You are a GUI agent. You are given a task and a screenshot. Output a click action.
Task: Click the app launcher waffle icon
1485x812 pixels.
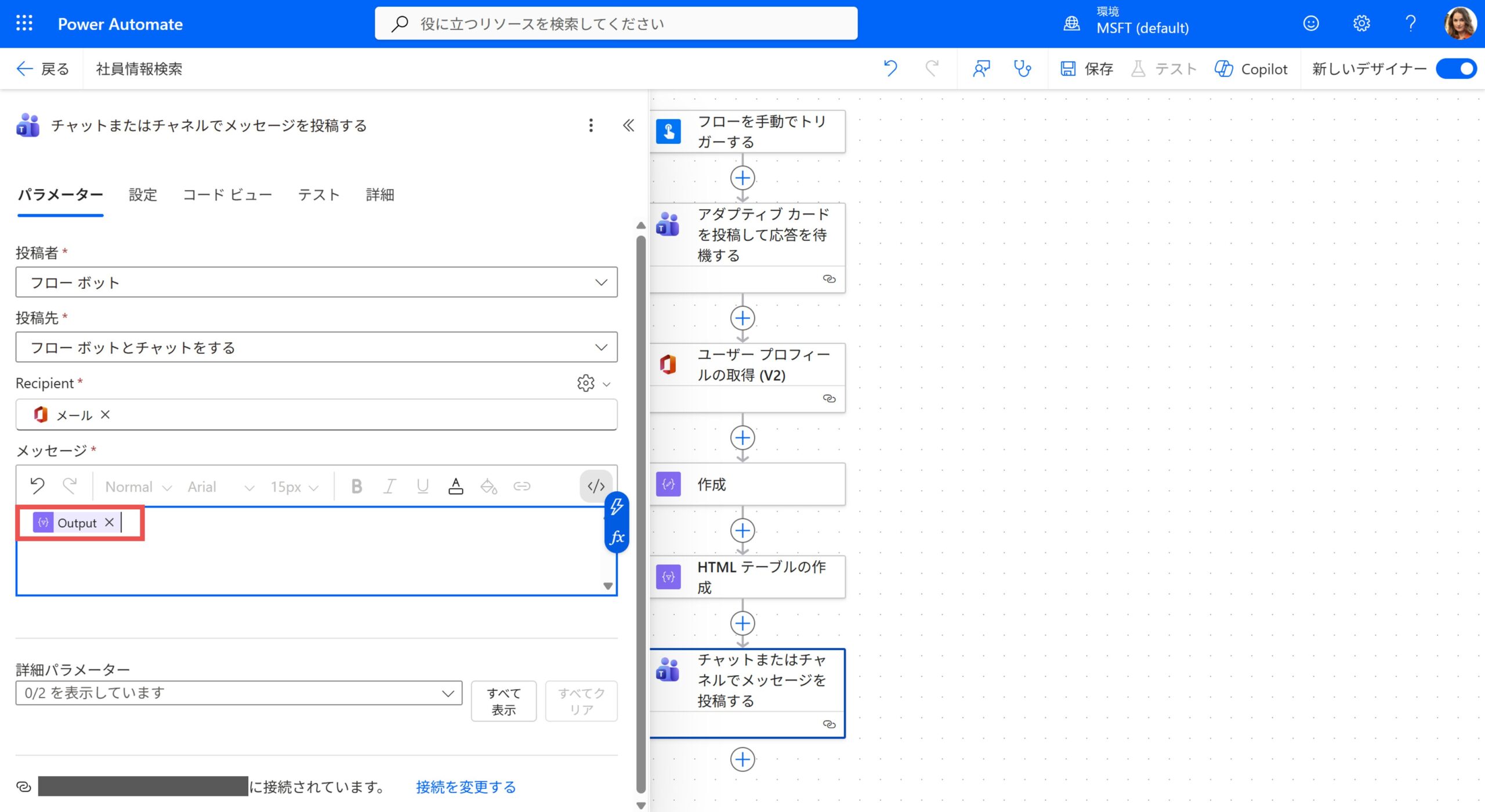coord(24,24)
